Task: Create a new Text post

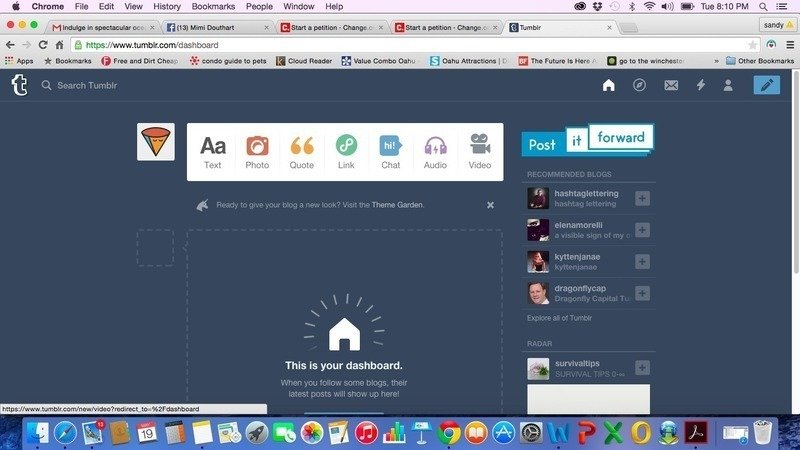Action: pyautogui.click(x=212, y=151)
